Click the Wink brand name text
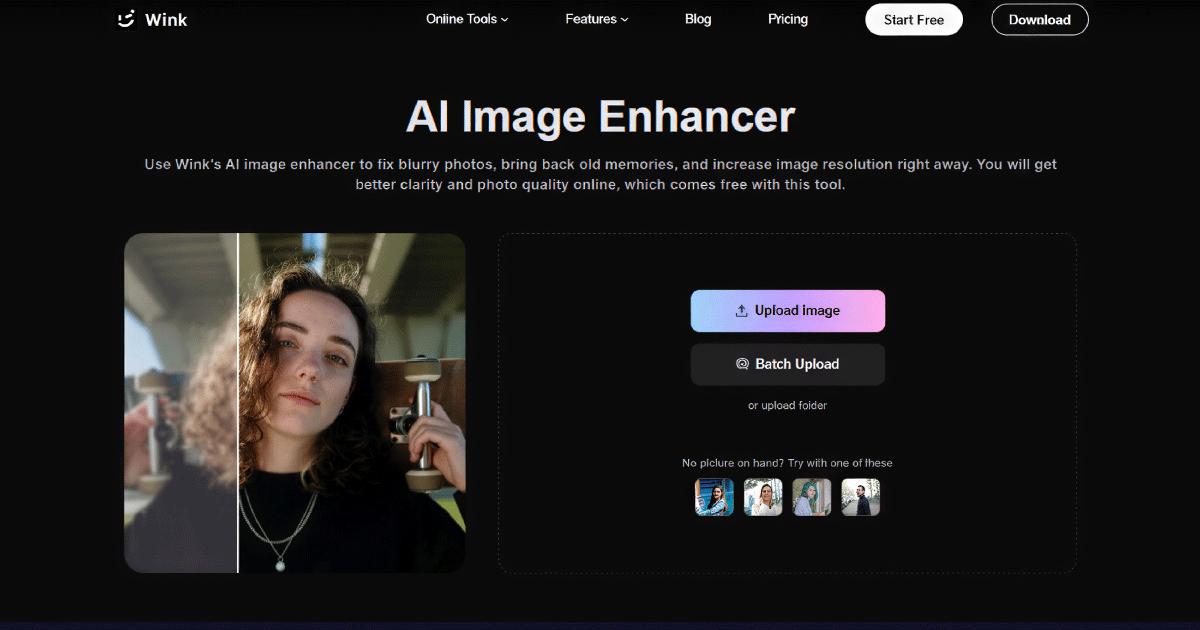The image size is (1200, 630). [x=166, y=20]
